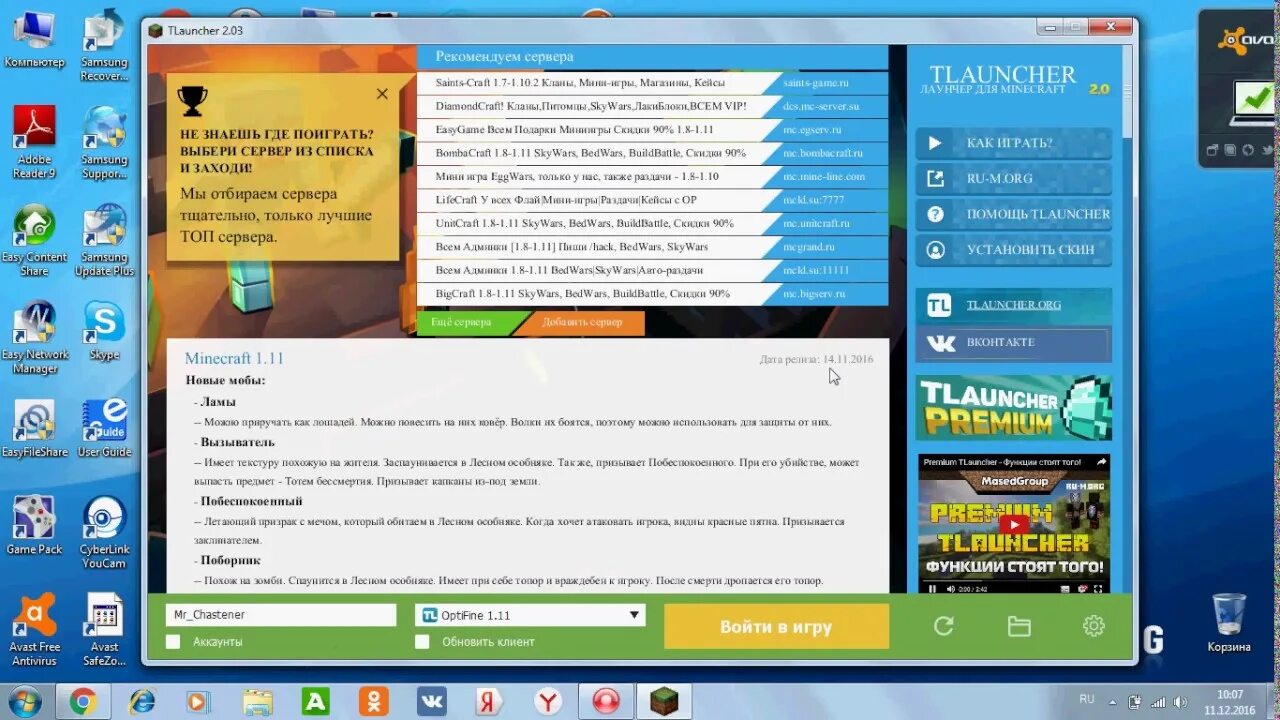Screen dimensions: 1280x720
Task: Click the nickname field Mr_Chastener
Action: 281,615
